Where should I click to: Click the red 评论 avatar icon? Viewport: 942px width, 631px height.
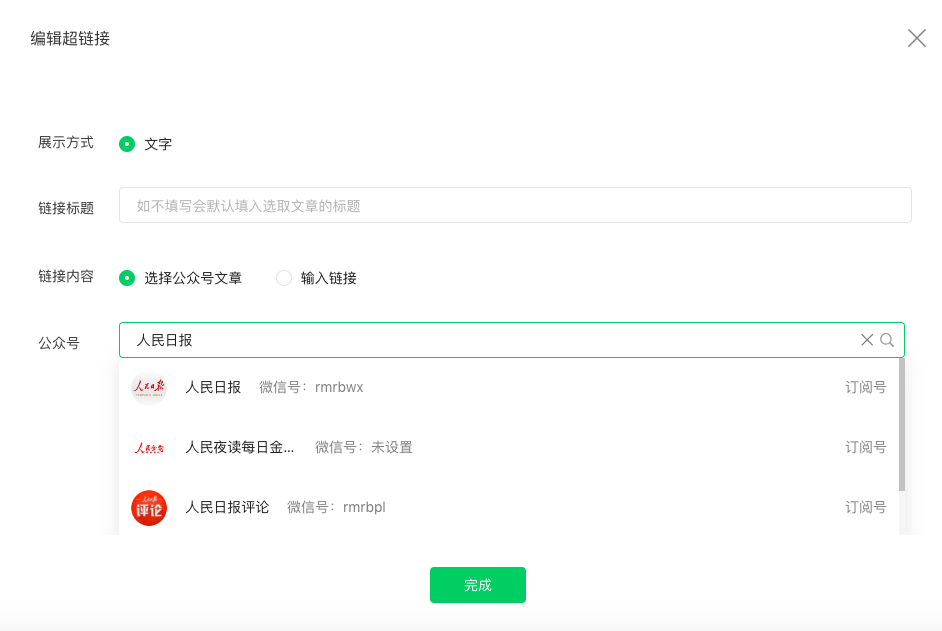click(149, 508)
